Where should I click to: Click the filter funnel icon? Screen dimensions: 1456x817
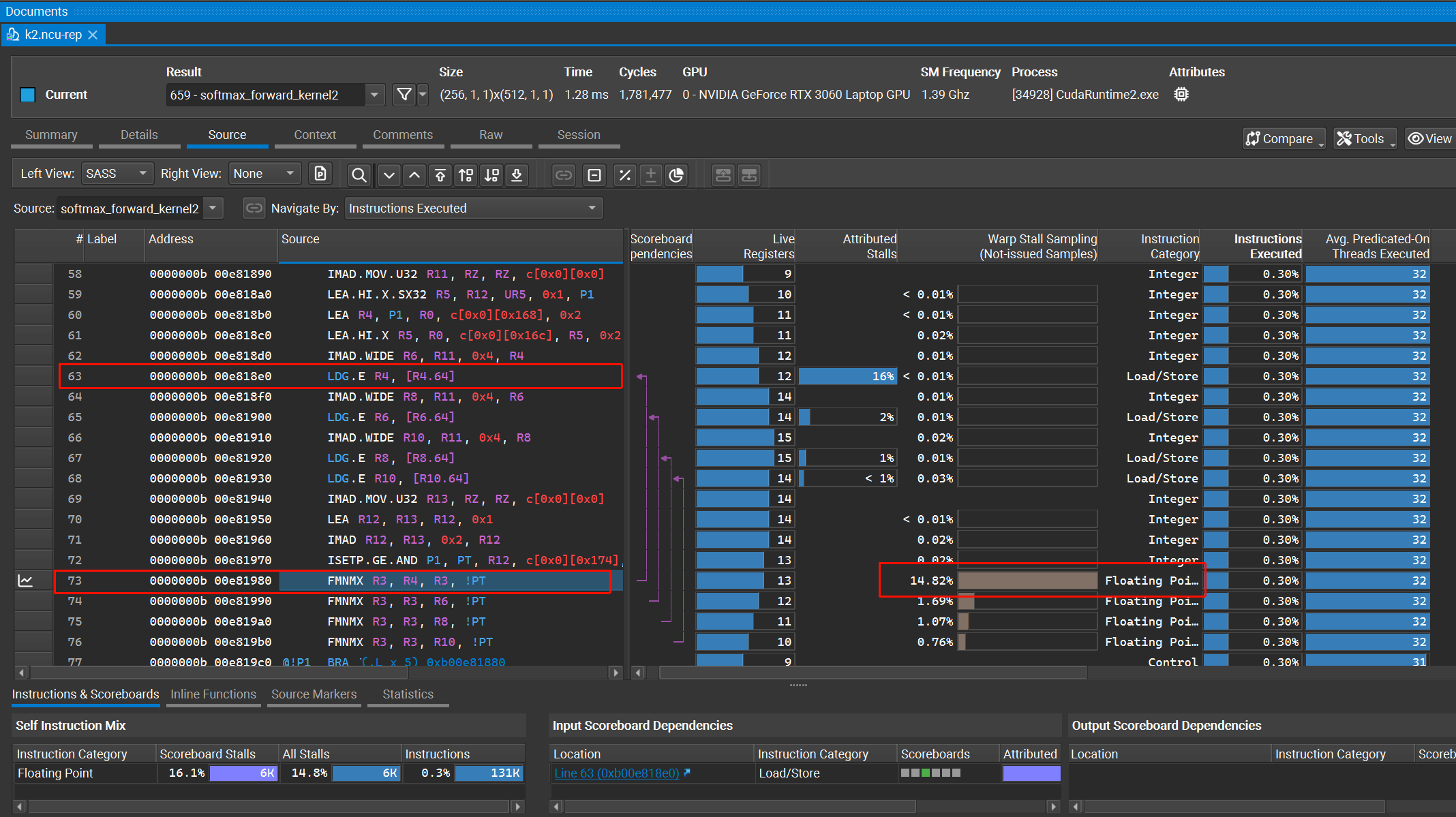click(404, 95)
